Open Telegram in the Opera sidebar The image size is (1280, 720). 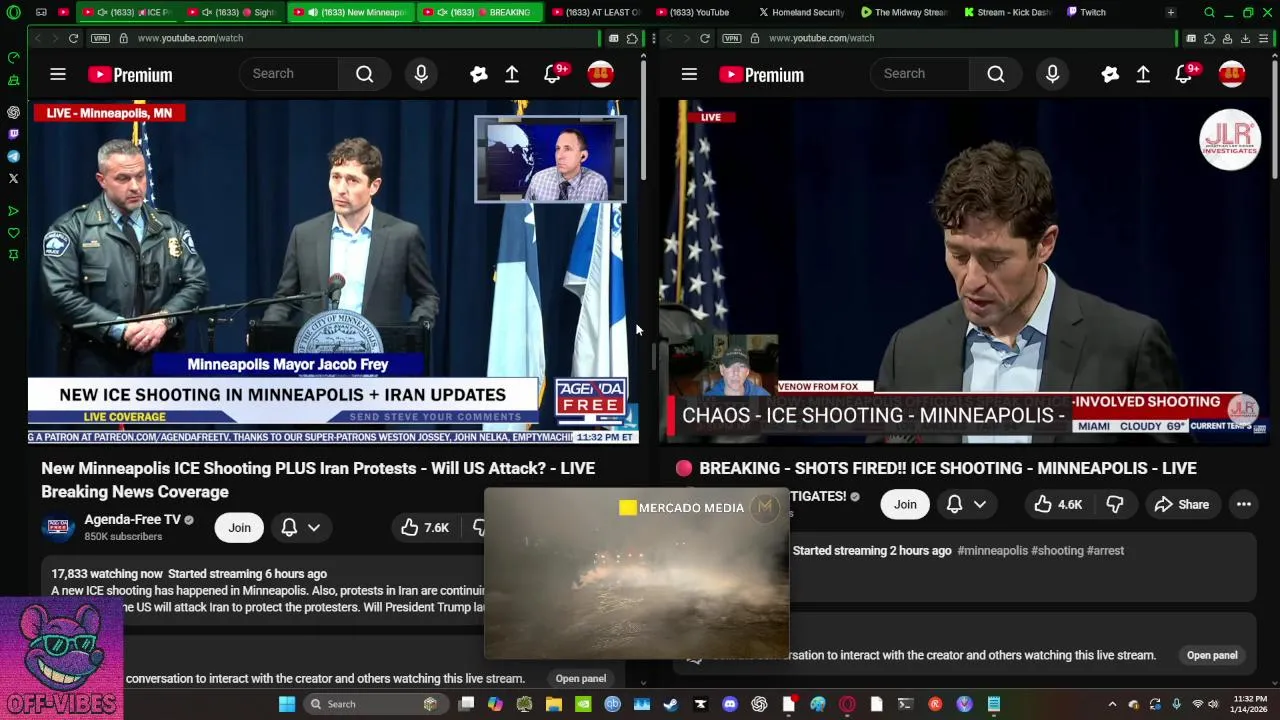pyautogui.click(x=13, y=156)
